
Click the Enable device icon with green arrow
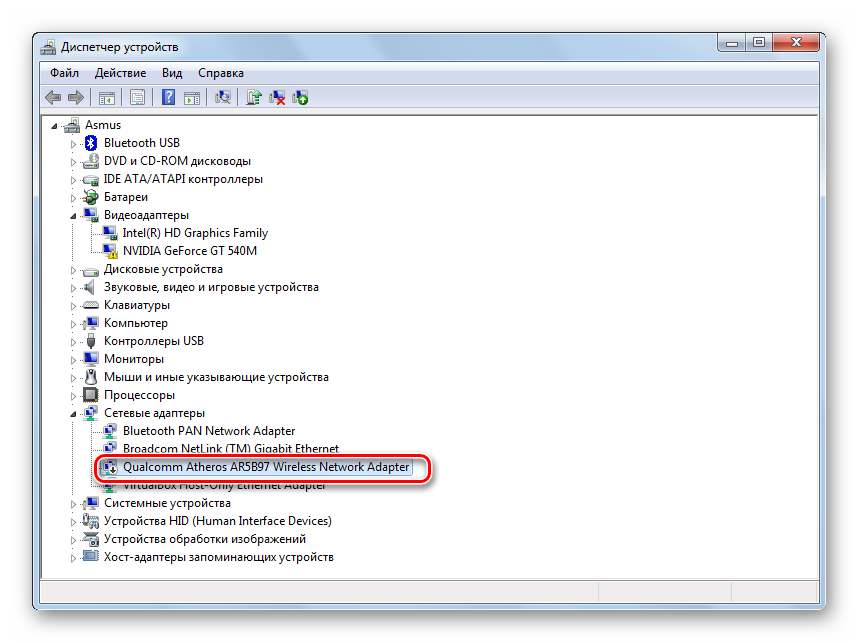[300, 97]
